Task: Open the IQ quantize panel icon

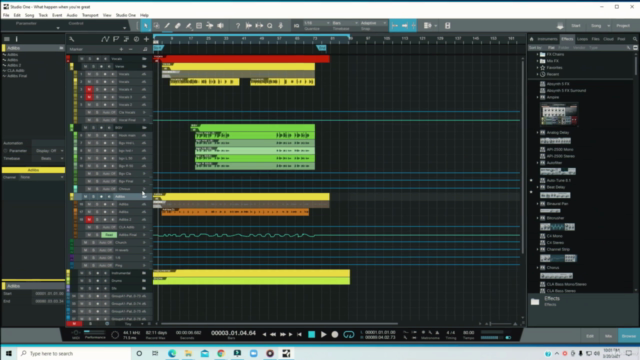Action: [x=296, y=26]
